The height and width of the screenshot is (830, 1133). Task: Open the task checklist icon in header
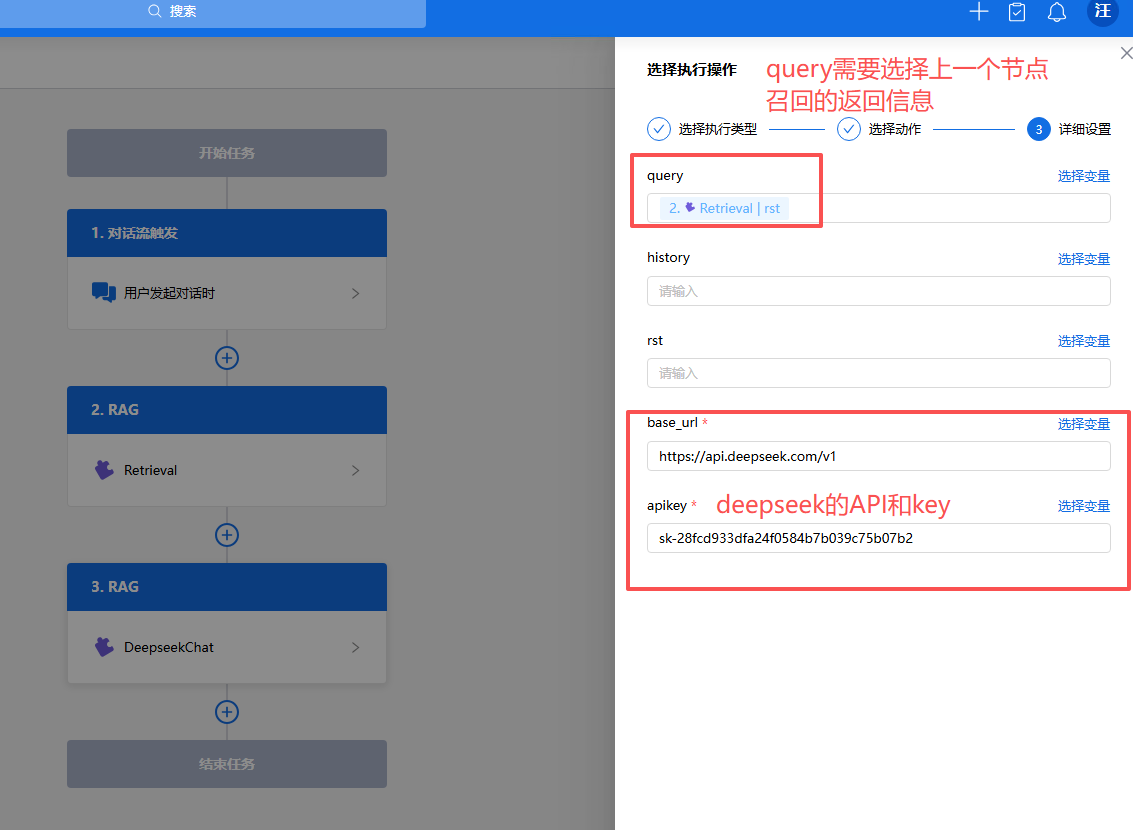pos(1017,12)
